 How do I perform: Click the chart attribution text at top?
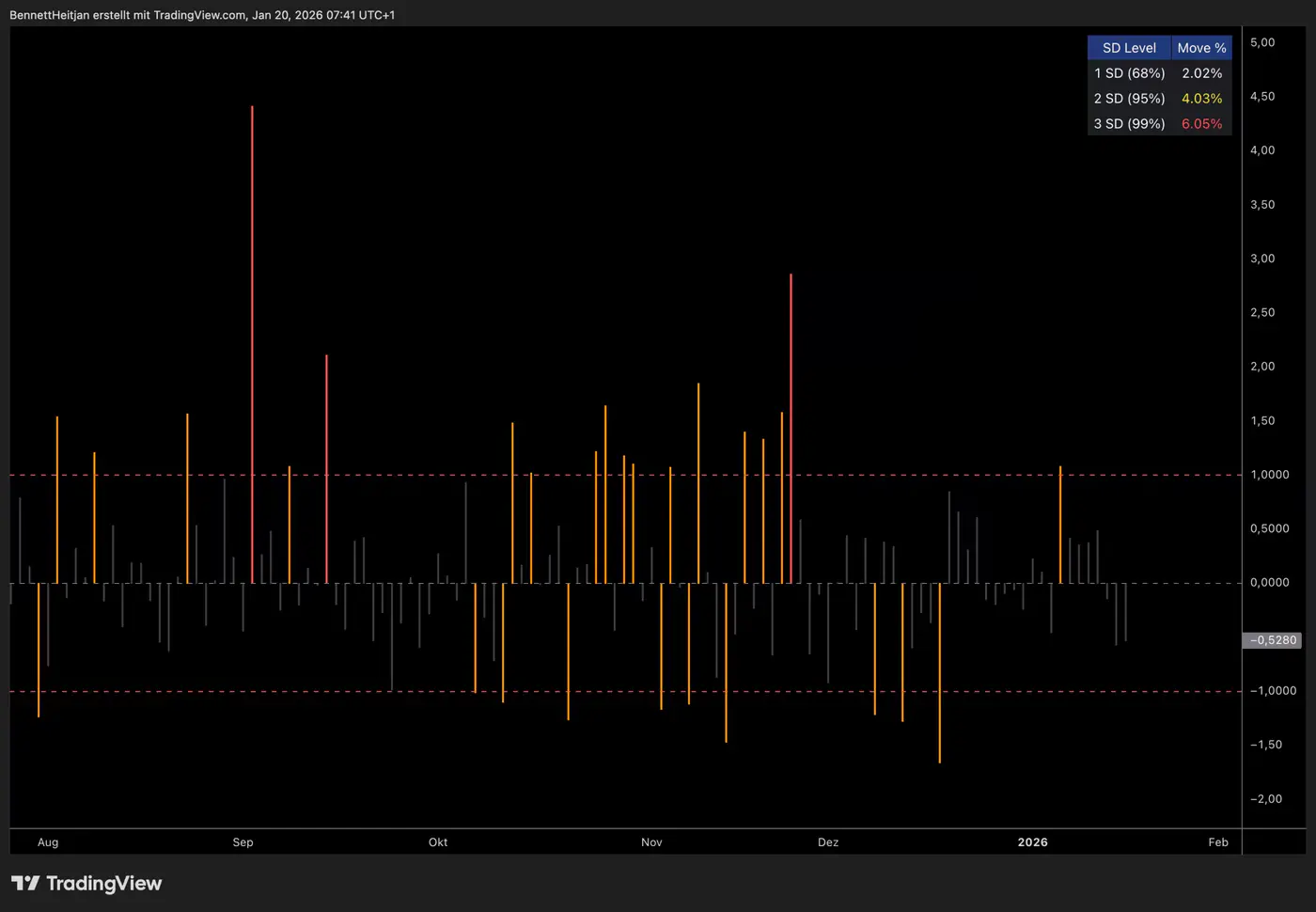202,15
